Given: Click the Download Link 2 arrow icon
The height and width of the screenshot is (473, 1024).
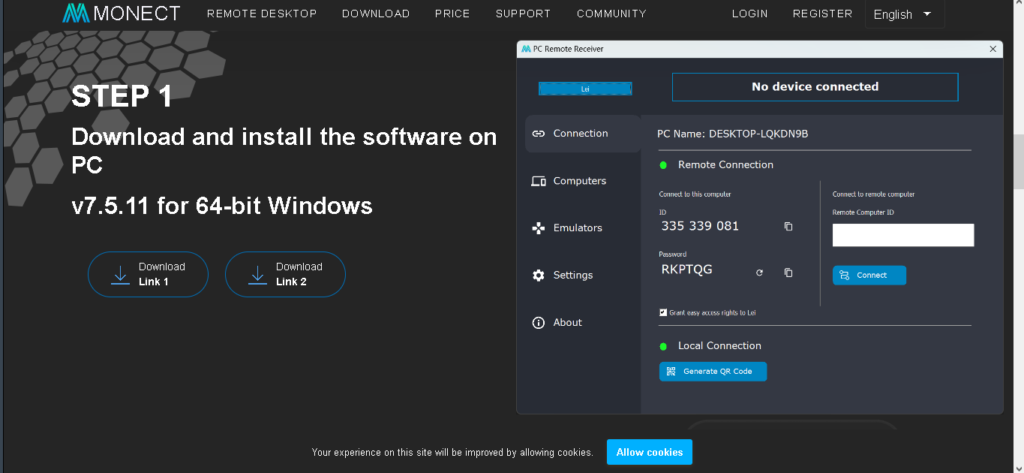Looking at the screenshot, I should pyautogui.click(x=257, y=274).
